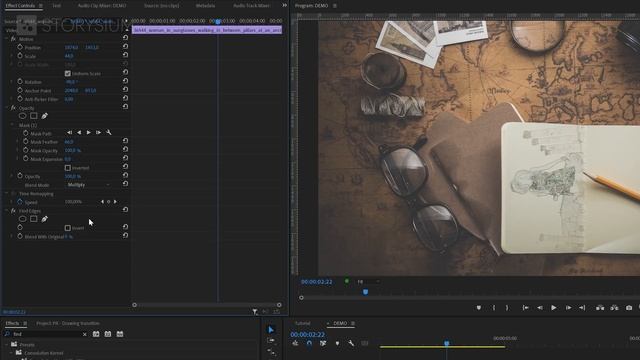The image size is (640, 360).
Task: Track mask backward one frame
Action: coord(69,133)
